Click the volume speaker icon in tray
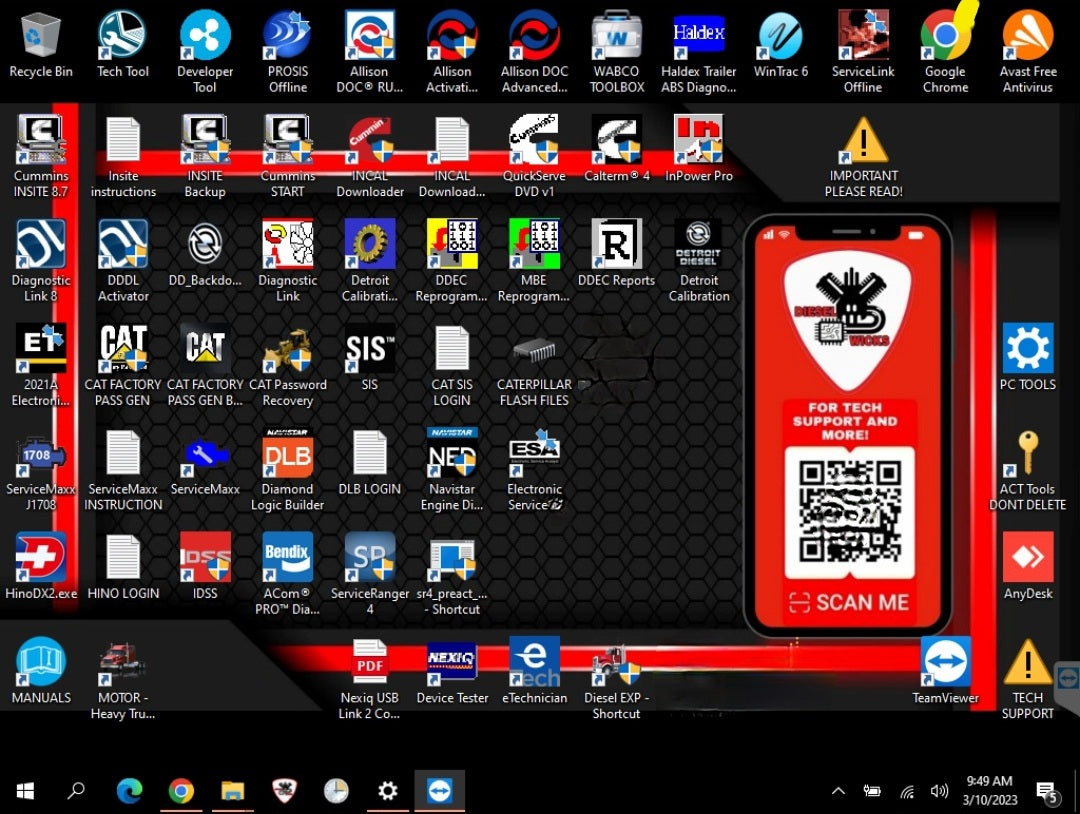The image size is (1080, 814). (939, 791)
